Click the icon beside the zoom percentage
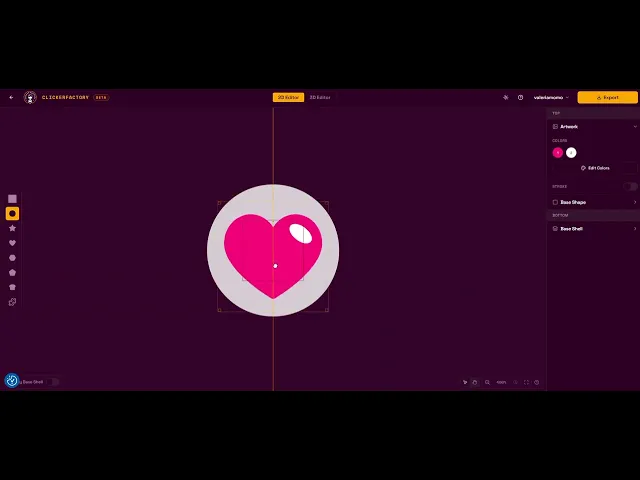 point(516,382)
